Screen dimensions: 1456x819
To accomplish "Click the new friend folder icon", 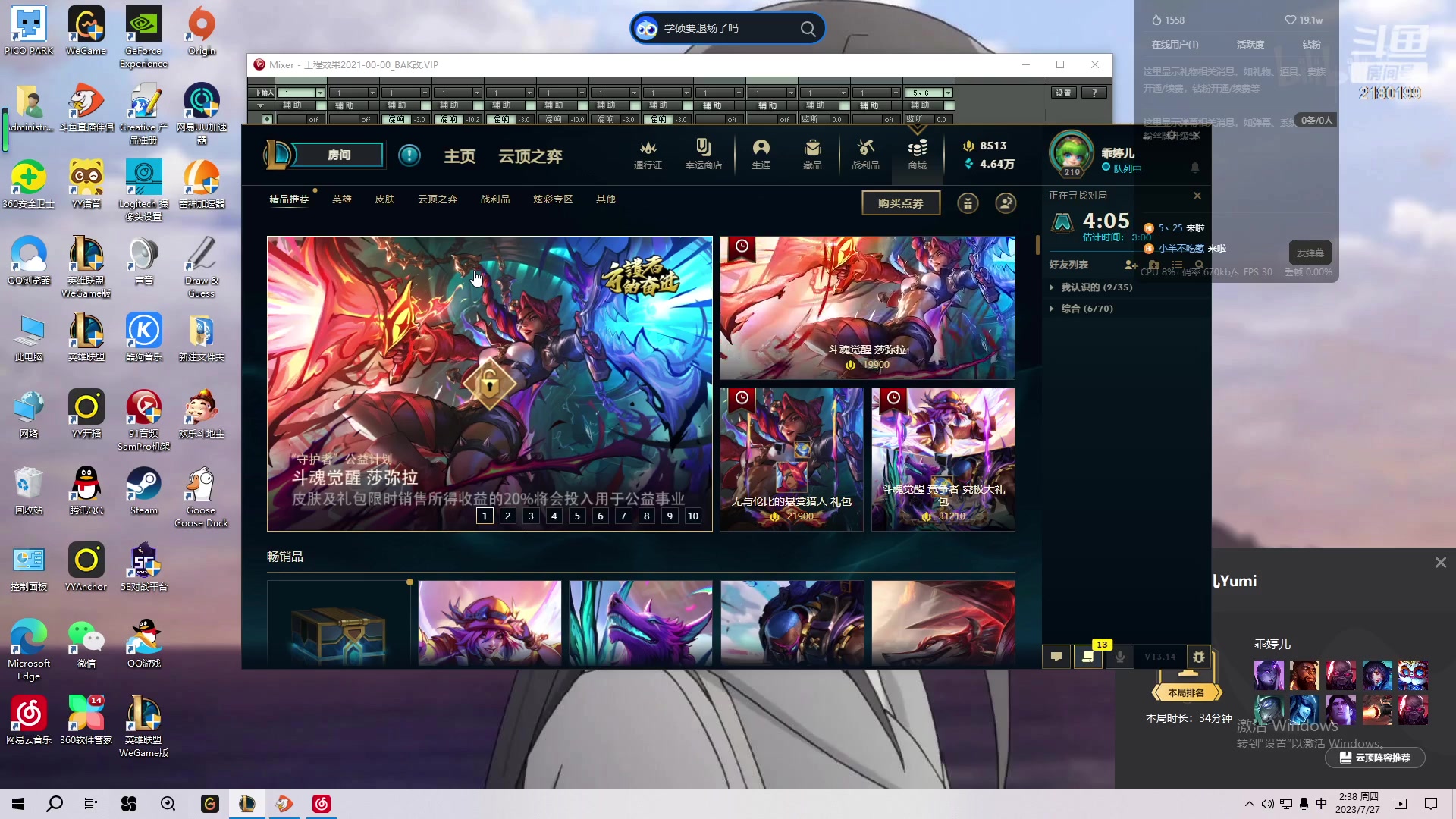I will pos(1154,265).
